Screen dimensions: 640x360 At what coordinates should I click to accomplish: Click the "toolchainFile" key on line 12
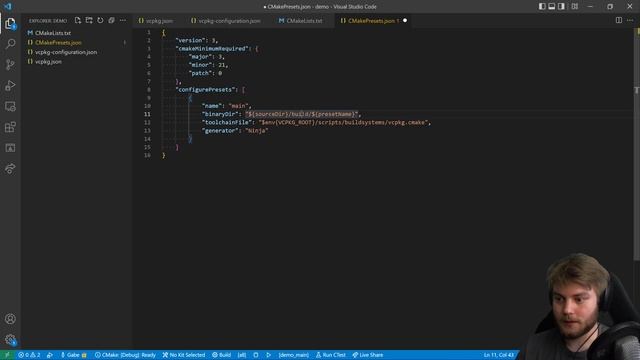tap(227, 122)
